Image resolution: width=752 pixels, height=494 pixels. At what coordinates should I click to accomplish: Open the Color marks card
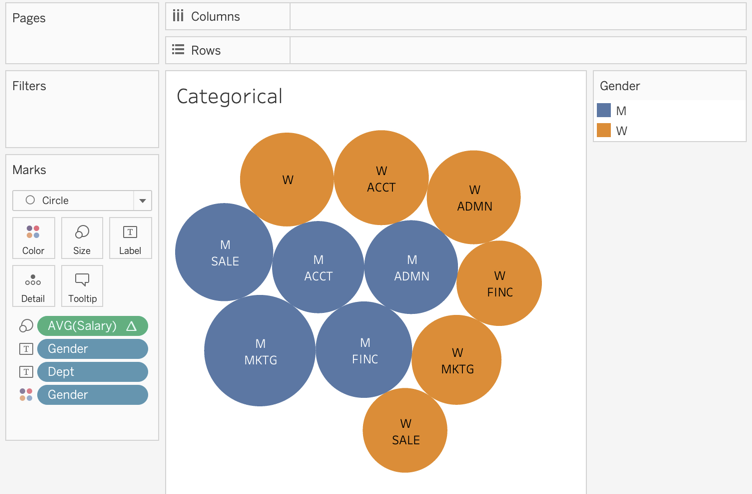(x=33, y=238)
